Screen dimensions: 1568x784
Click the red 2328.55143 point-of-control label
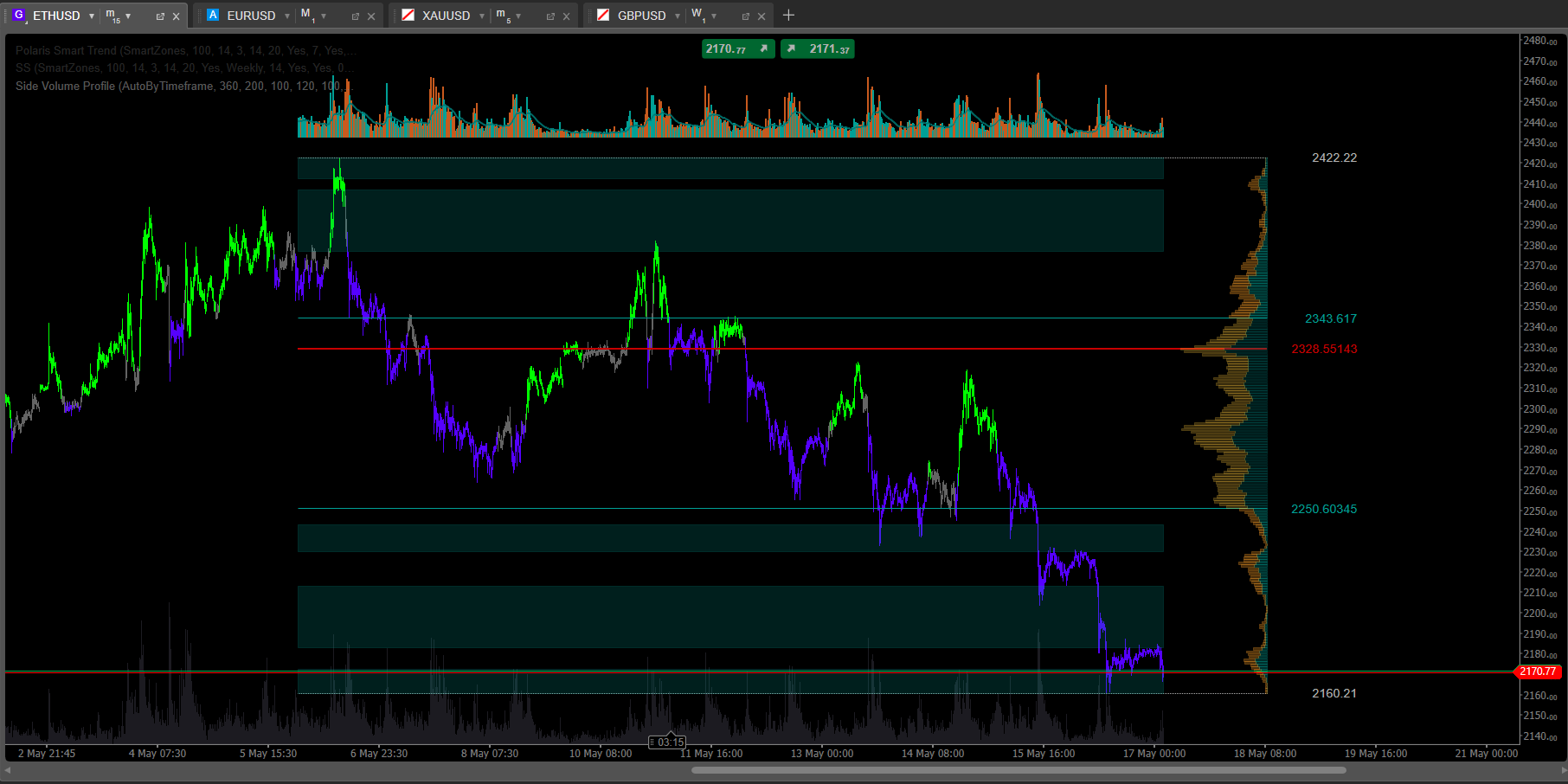1324,349
